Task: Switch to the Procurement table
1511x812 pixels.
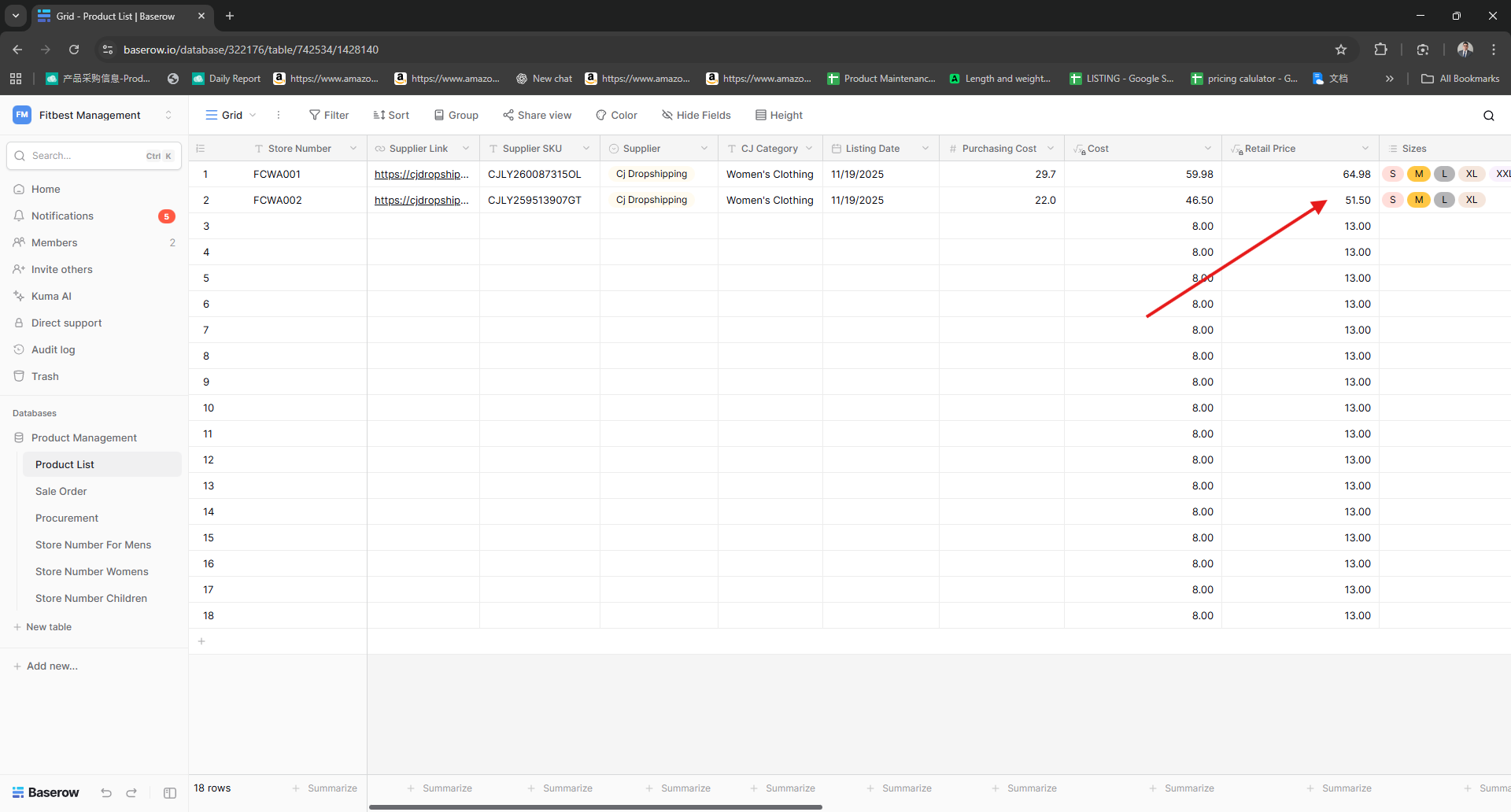Action: click(x=67, y=518)
